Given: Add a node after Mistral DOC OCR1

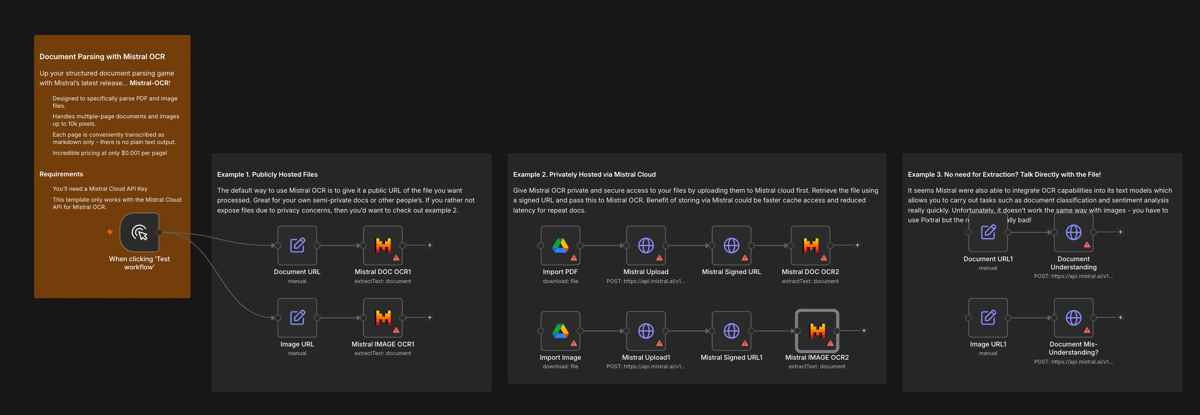Looking at the screenshot, I should [x=431, y=245].
